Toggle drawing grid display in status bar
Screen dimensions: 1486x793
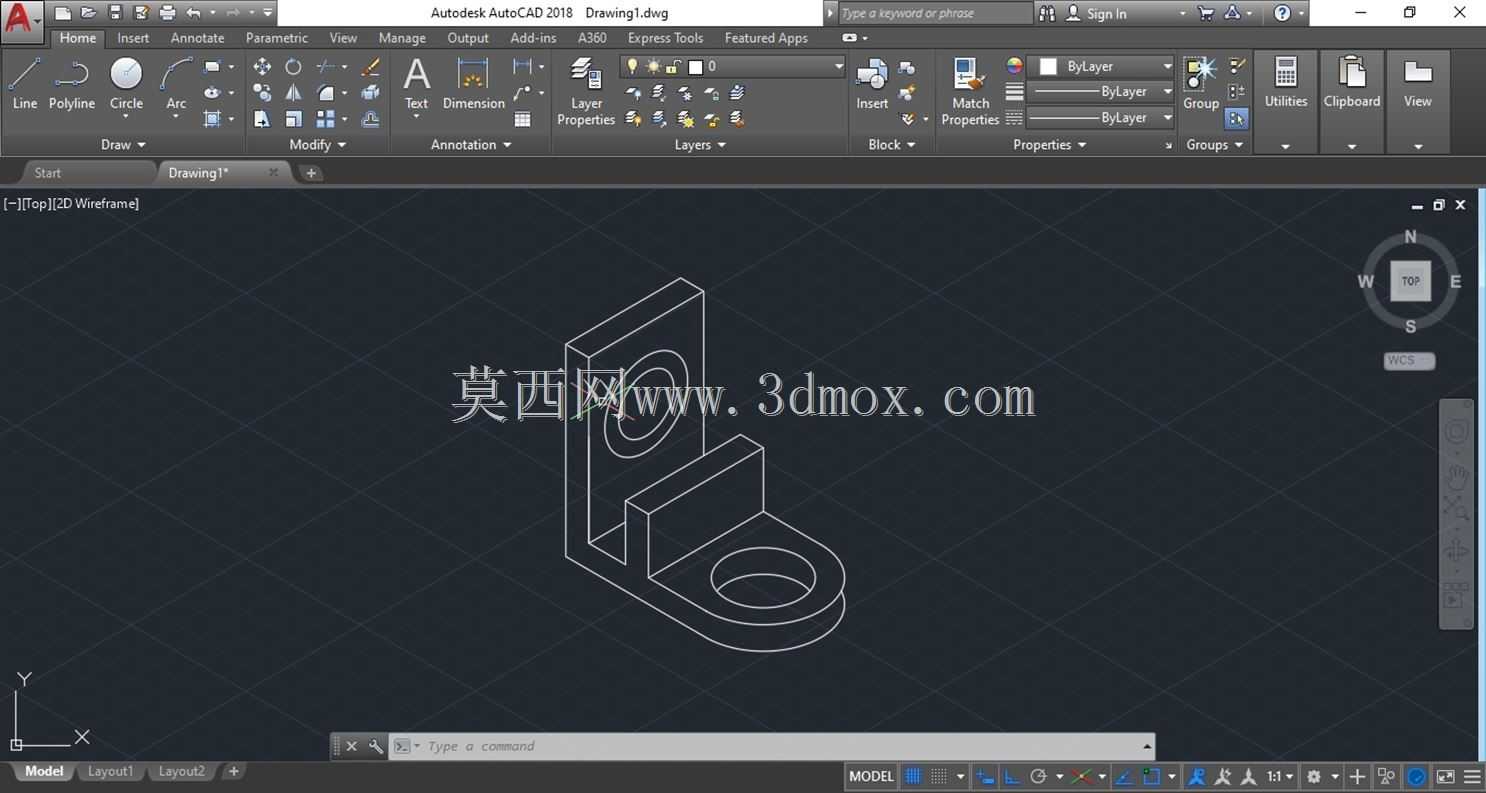[913, 776]
